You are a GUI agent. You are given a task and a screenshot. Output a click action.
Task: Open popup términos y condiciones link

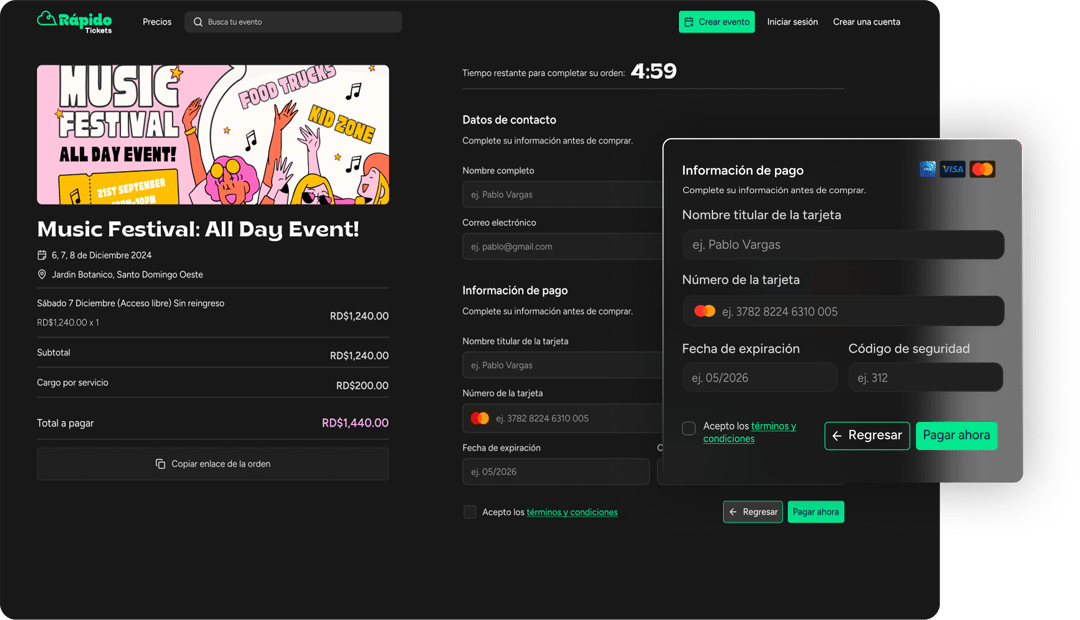tap(749, 433)
